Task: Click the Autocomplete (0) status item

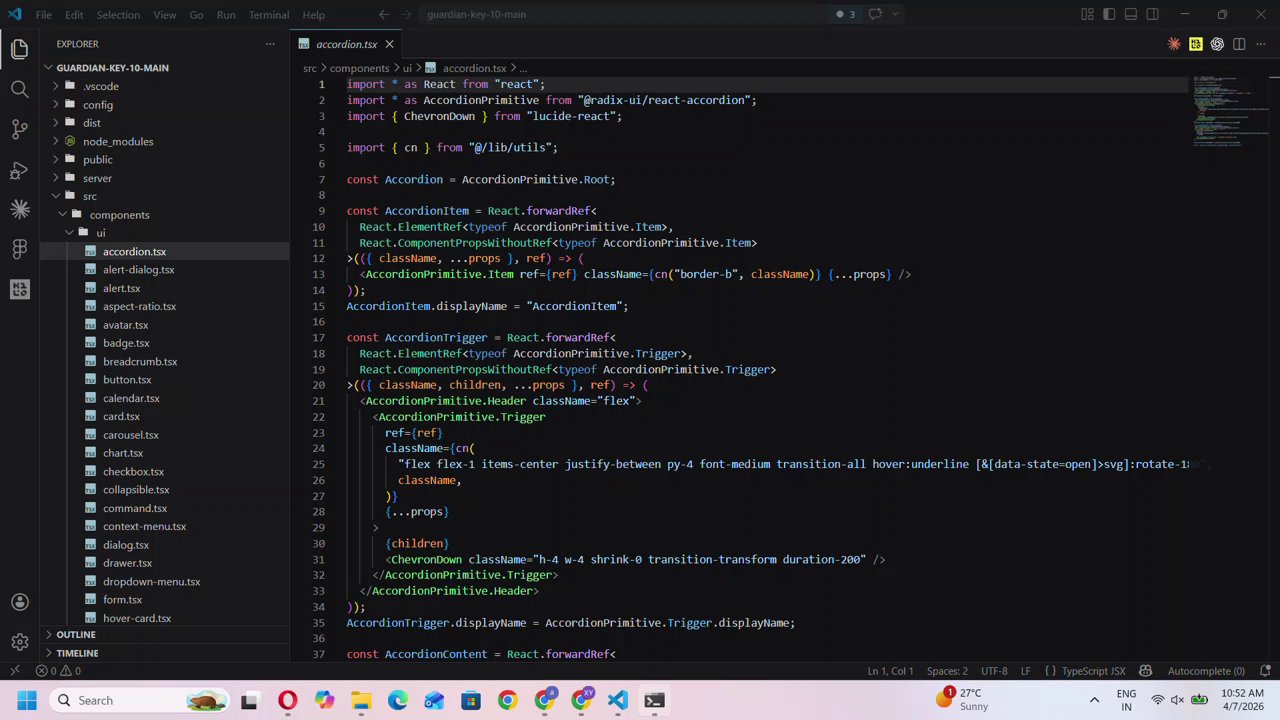Action: click(1206, 671)
